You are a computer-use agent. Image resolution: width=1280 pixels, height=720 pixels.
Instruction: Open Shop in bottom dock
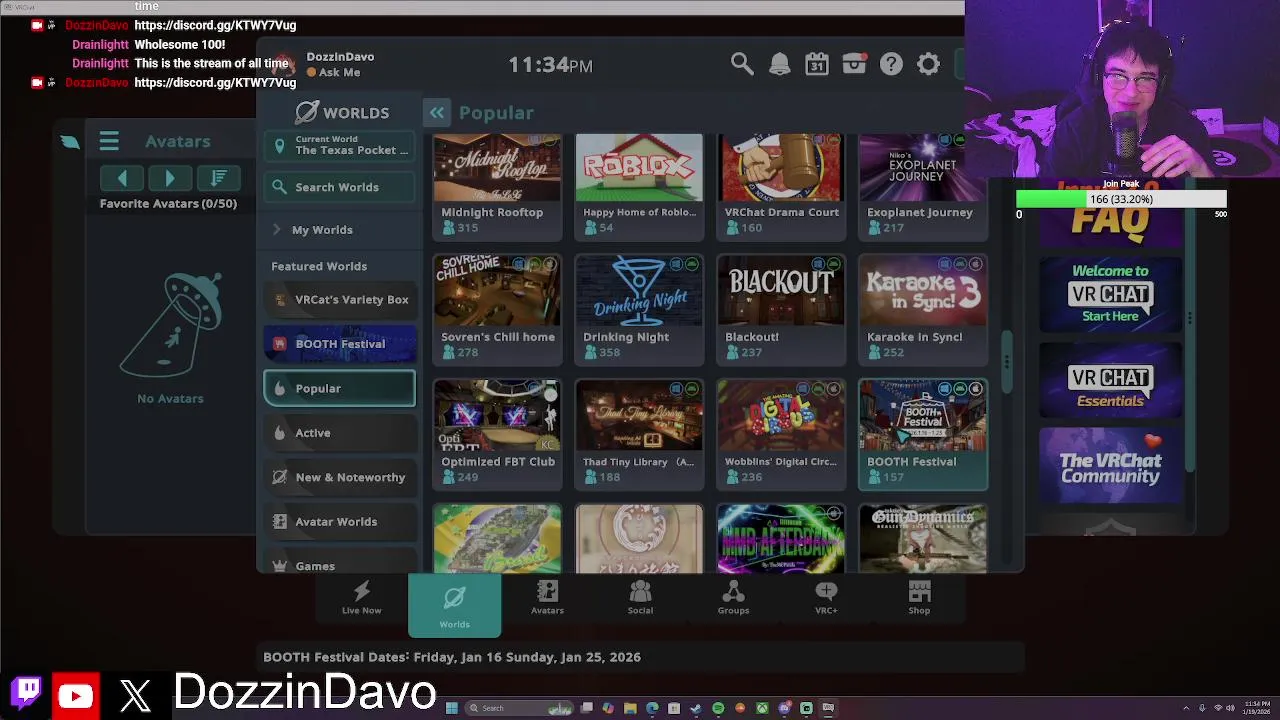coord(919,598)
